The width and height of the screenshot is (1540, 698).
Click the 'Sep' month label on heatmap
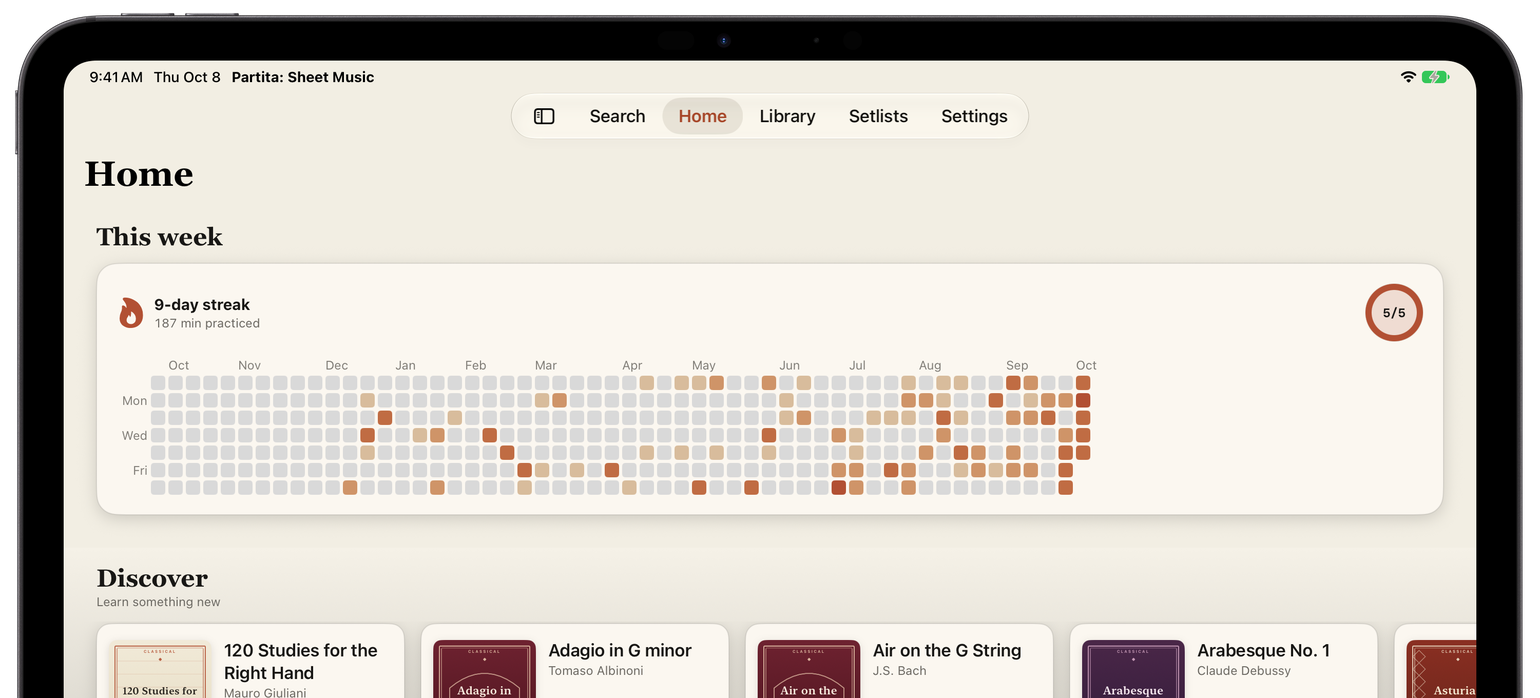click(1017, 365)
